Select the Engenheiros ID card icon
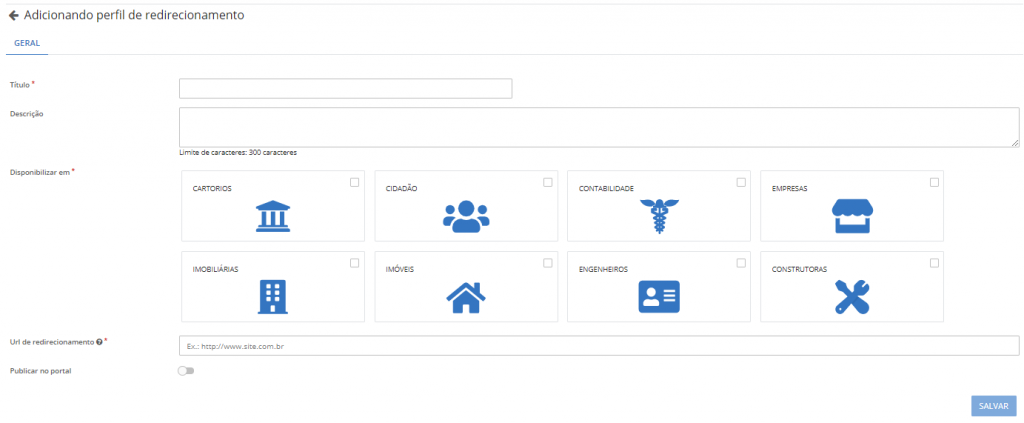1024x423 pixels. tap(658, 297)
